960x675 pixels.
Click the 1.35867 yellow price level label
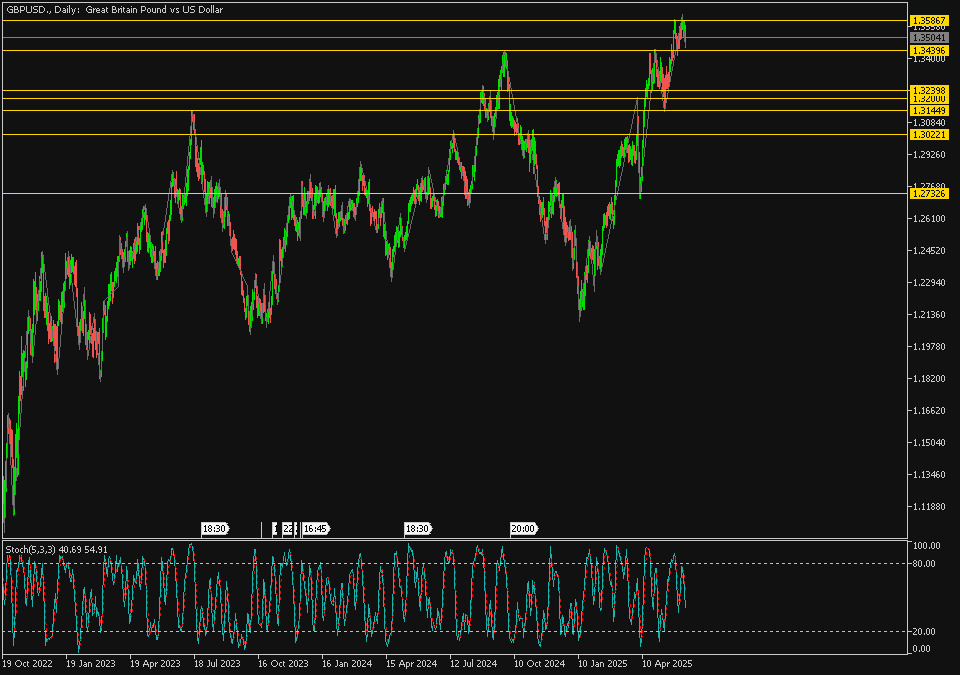pyautogui.click(x=929, y=20)
